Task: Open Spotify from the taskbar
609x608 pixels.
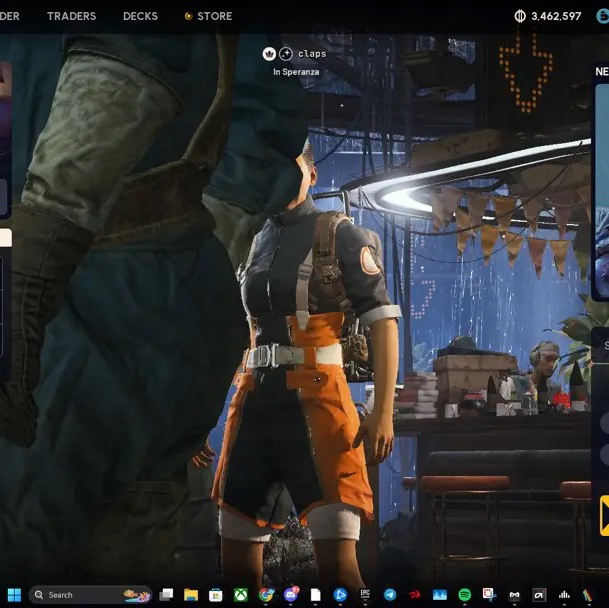Action: pyautogui.click(x=465, y=594)
